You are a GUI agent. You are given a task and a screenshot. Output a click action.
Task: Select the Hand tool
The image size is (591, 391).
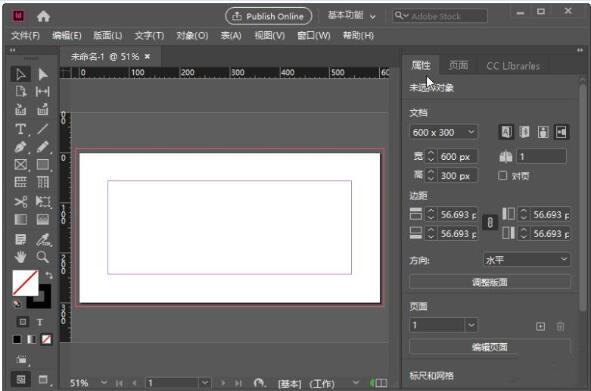coord(20,257)
